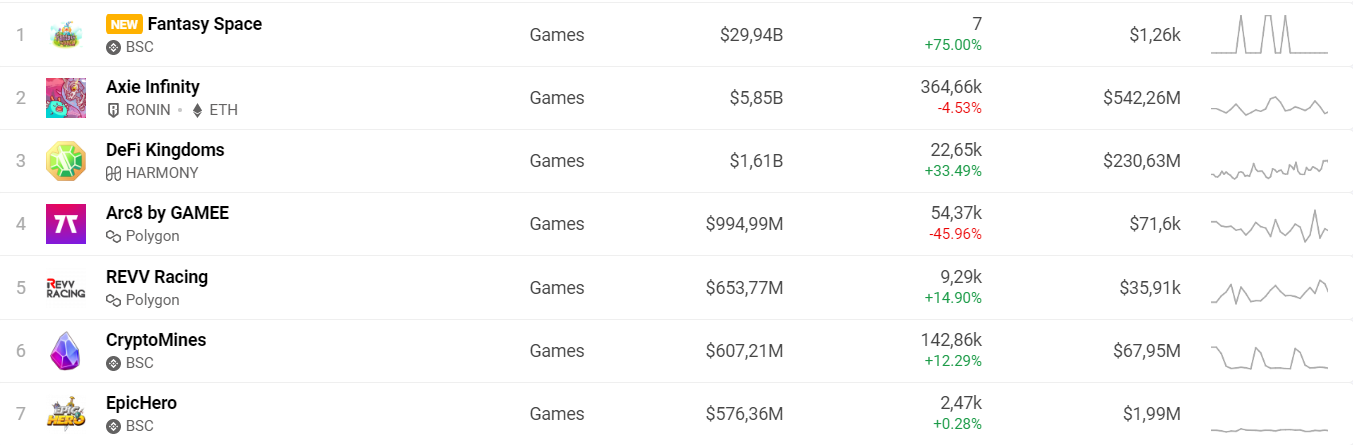View the CryptoMines activity sparkline chart
The width and height of the screenshot is (1353, 445).
(1269, 357)
